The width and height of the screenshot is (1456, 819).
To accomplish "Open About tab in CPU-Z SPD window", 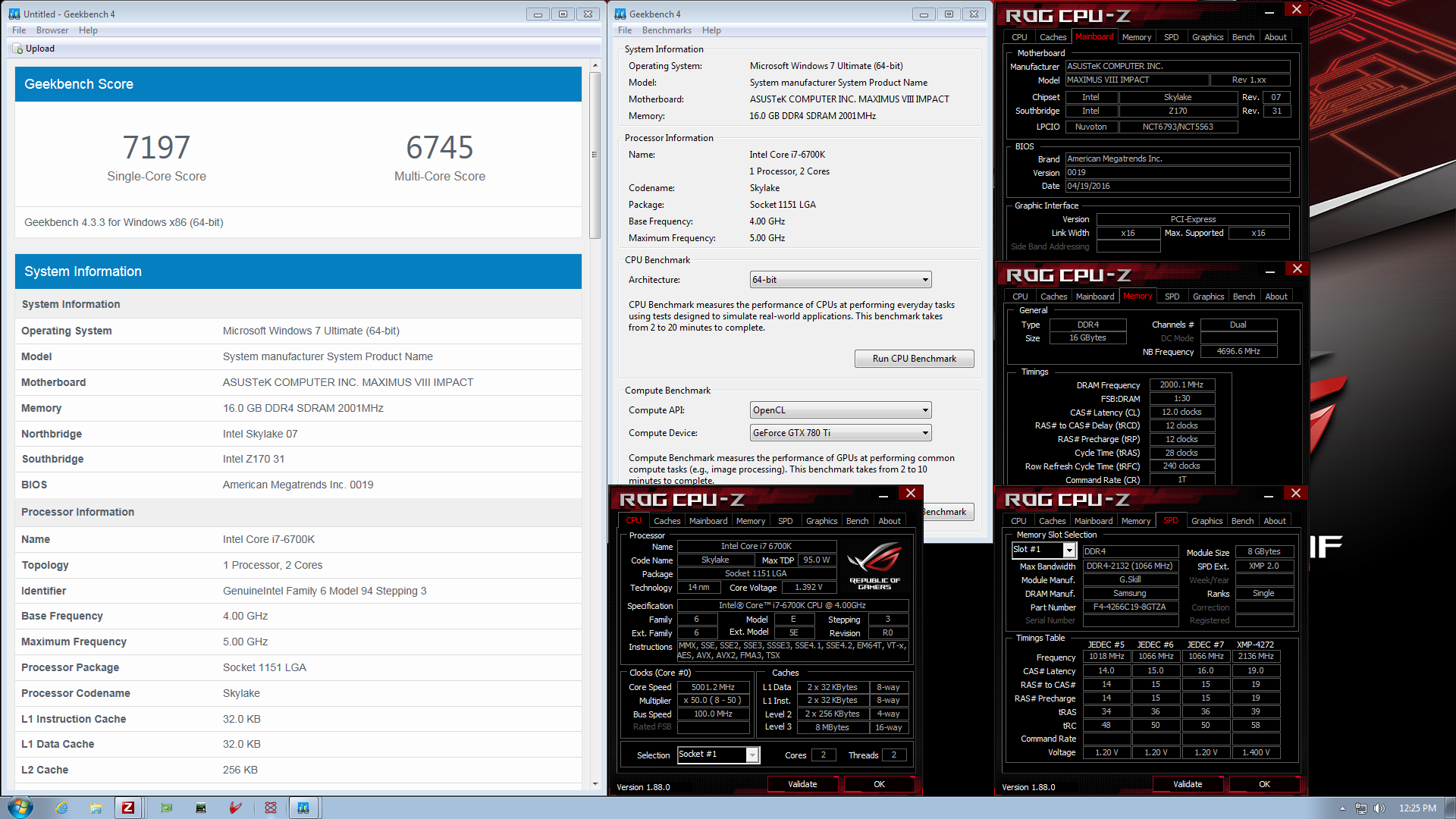I will 1275,521.
